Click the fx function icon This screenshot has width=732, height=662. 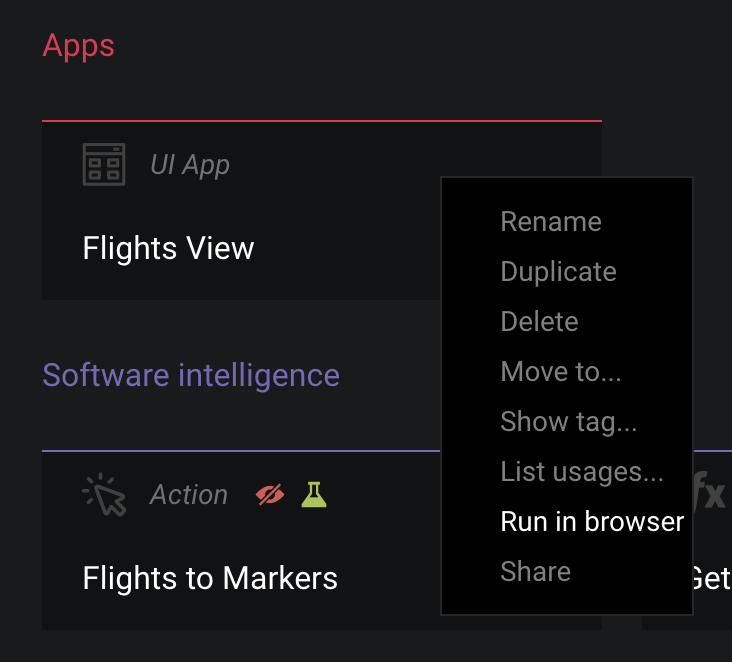(x=711, y=493)
